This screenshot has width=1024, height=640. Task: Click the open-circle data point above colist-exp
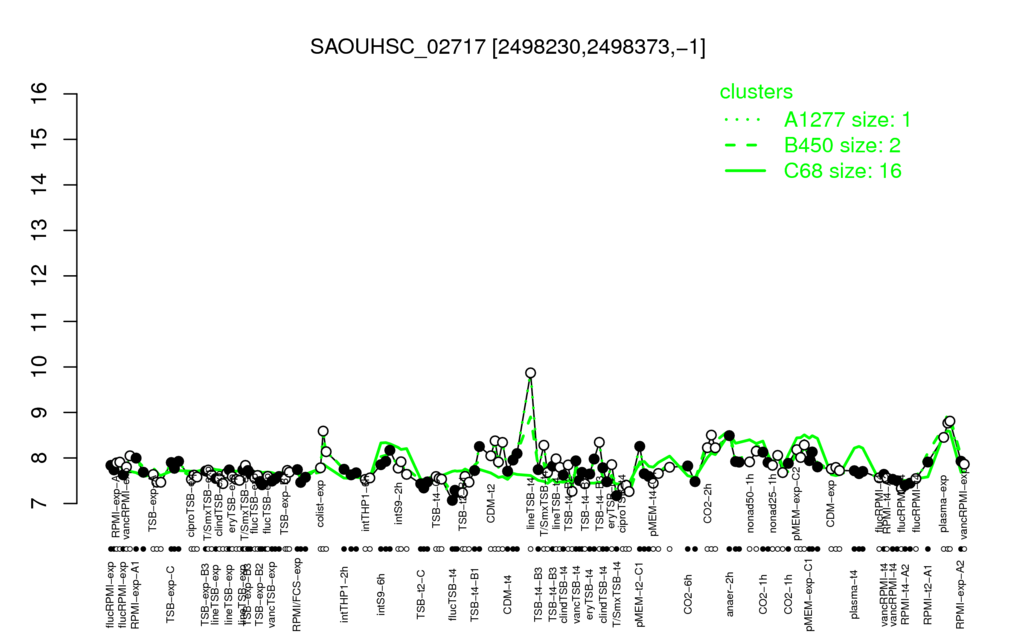323,431
